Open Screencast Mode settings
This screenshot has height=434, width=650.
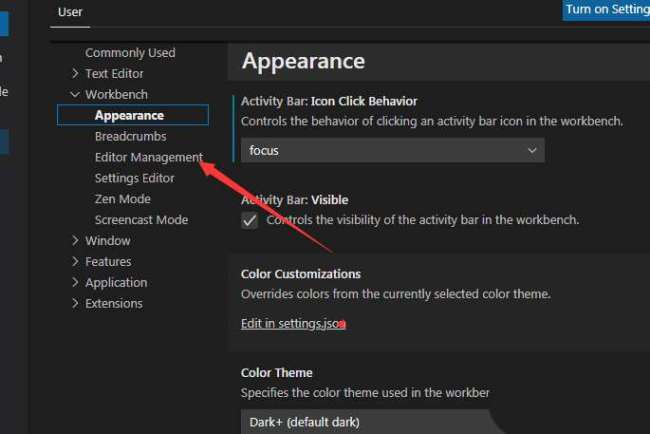tap(141, 220)
